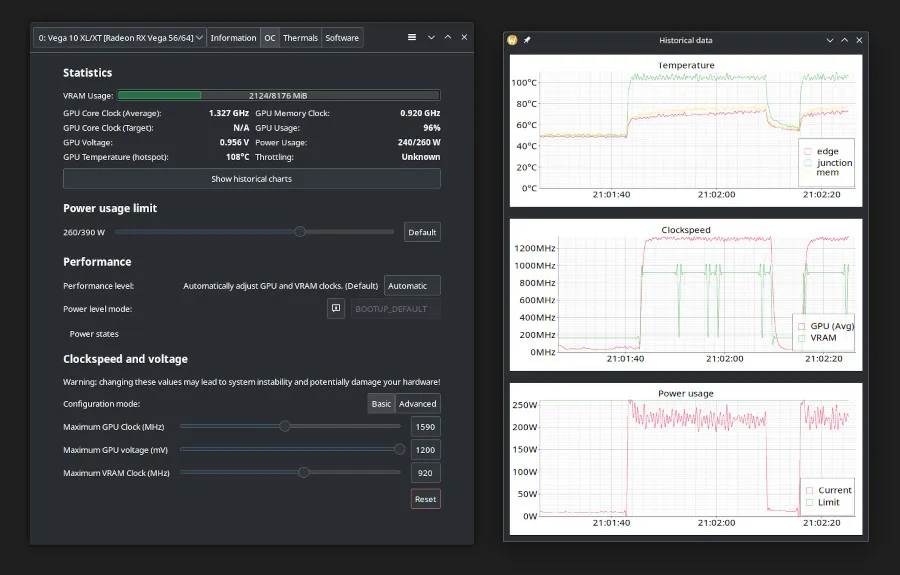Click the pin icon in Historical data window
This screenshot has width=900, height=575.
pos(527,40)
